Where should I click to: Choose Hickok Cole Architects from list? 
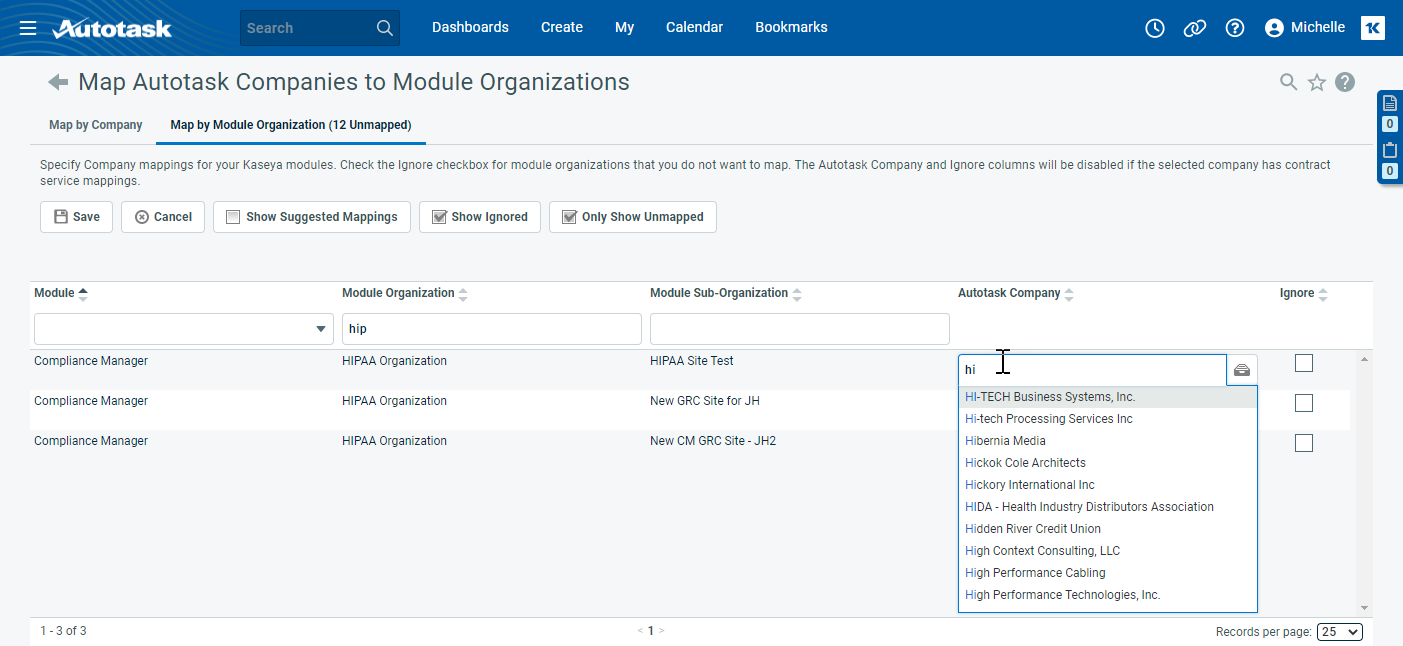[1108, 463]
